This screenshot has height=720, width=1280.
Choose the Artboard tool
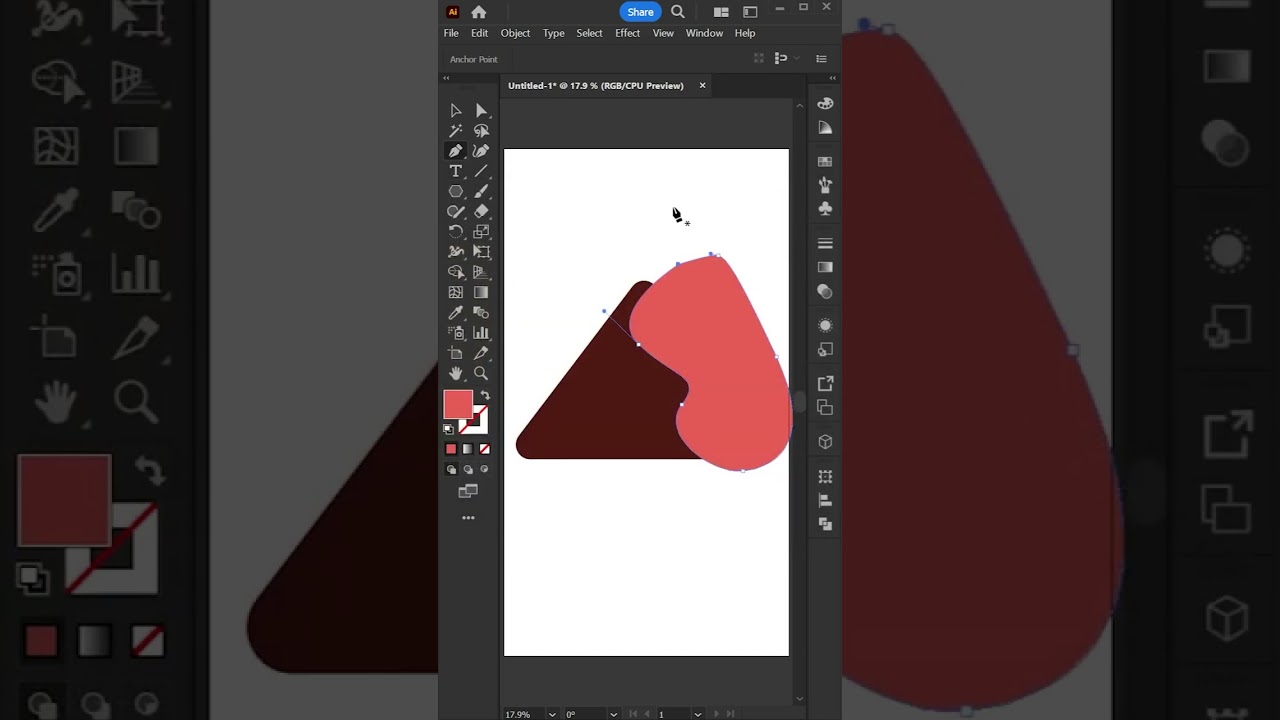click(x=456, y=353)
